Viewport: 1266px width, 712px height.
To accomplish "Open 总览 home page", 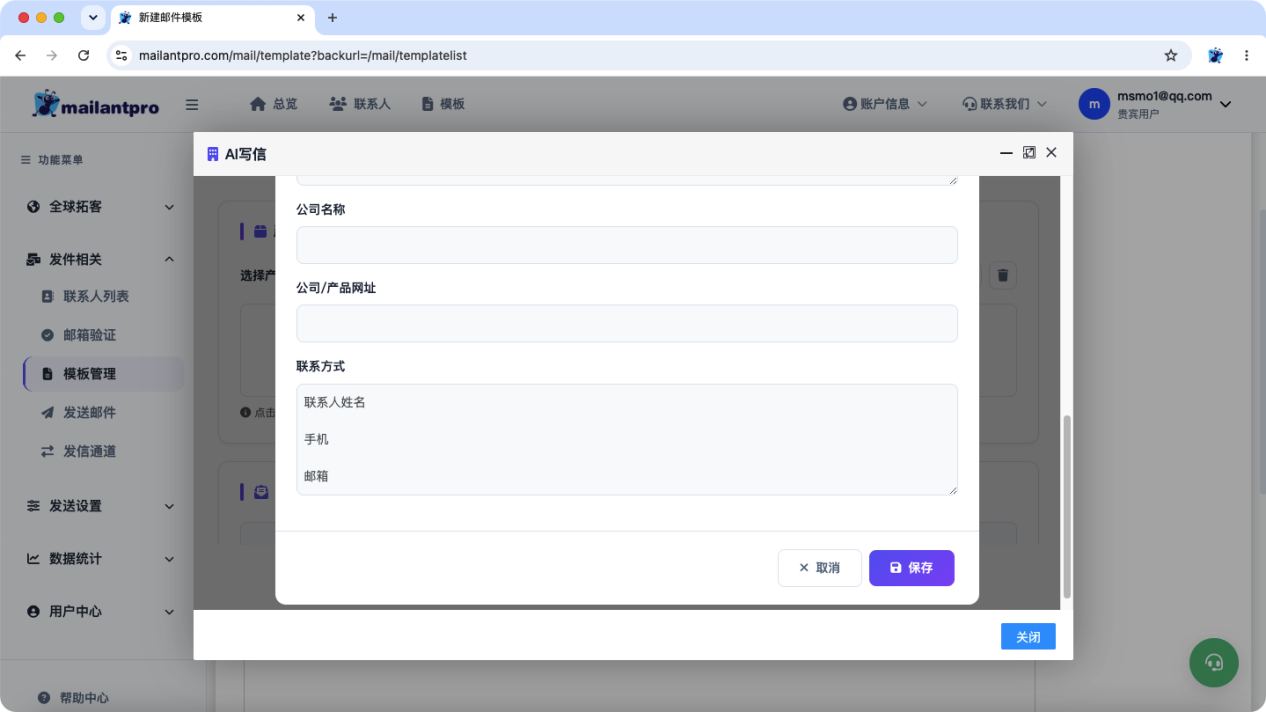I will point(273,104).
